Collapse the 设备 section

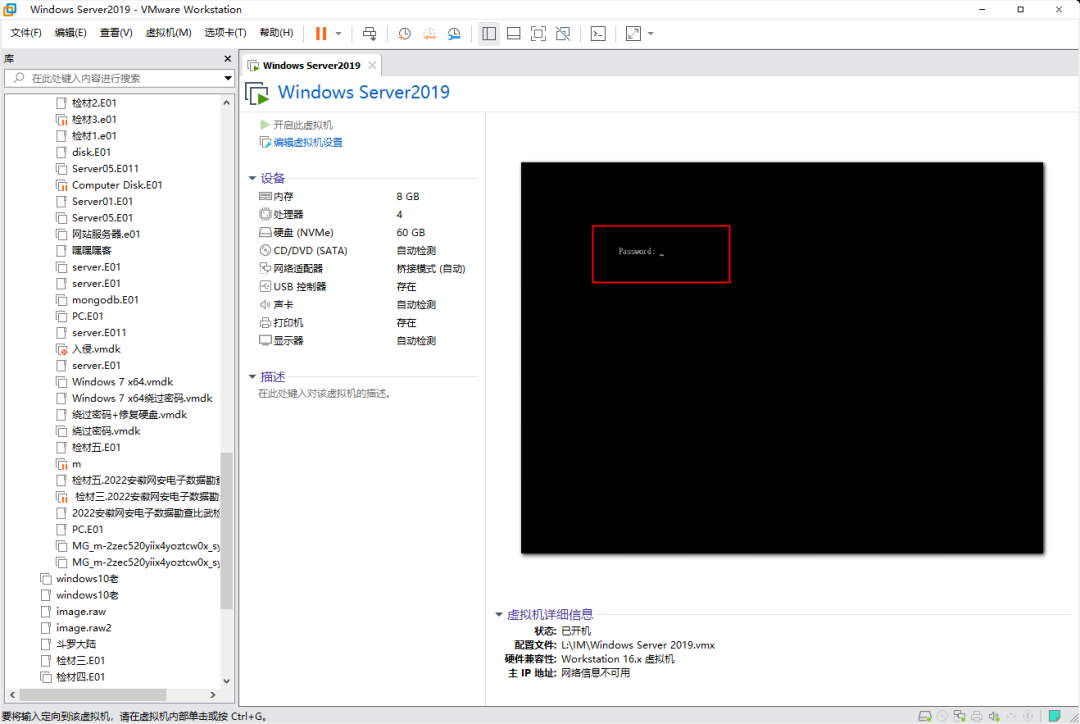pos(252,178)
